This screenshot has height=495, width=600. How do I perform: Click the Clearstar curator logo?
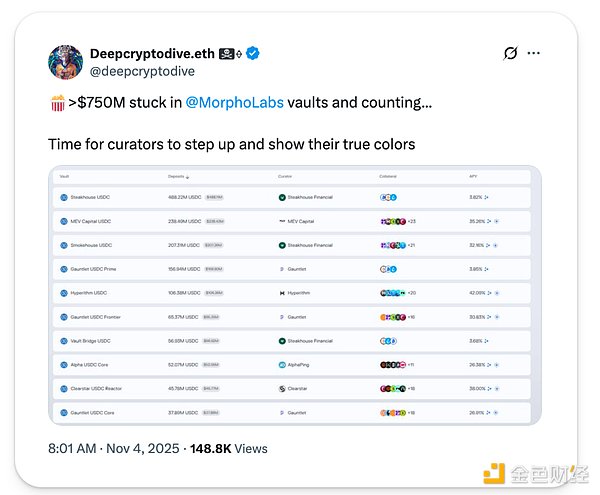(282, 388)
